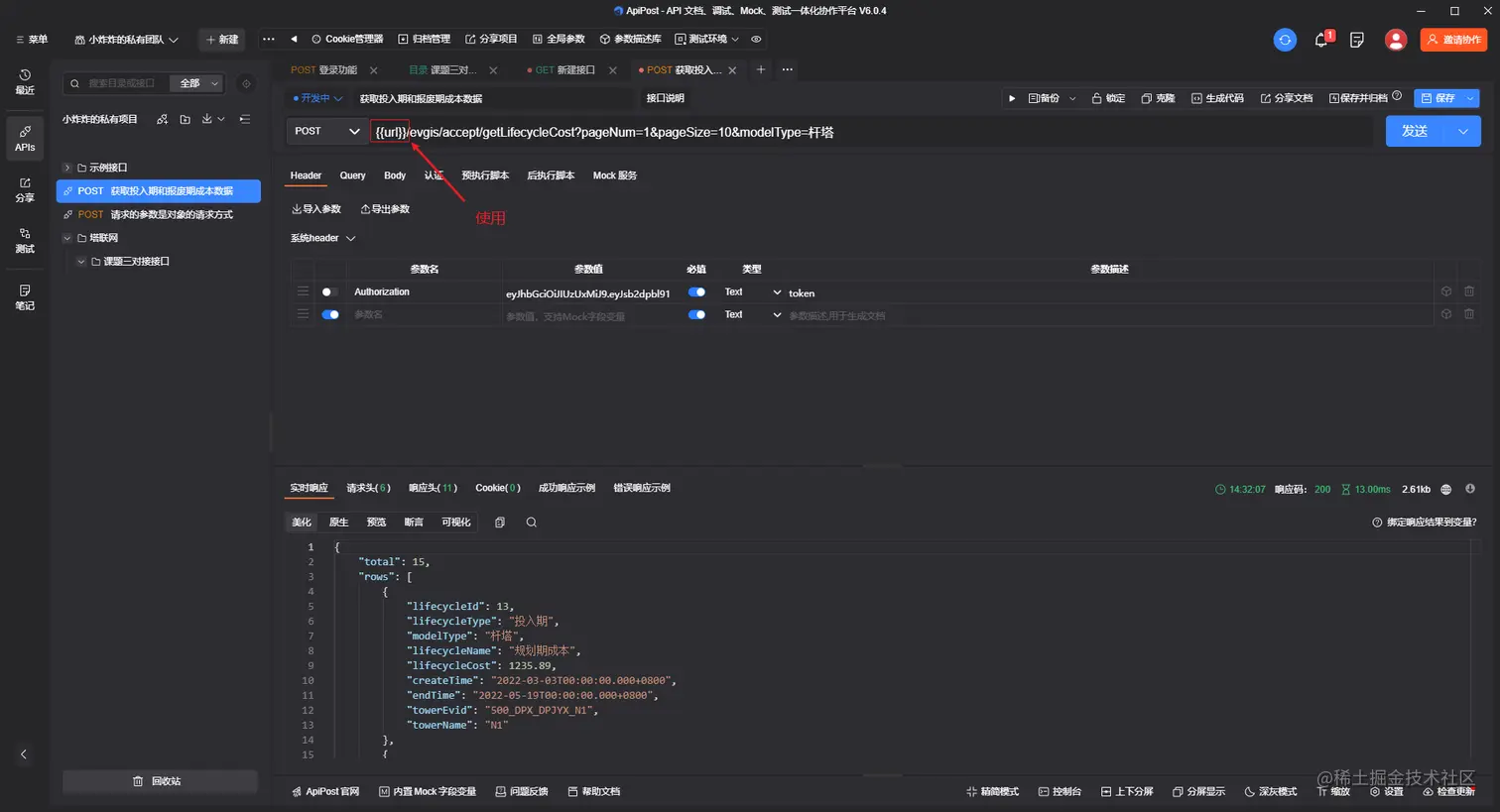Click the blue sync refresh icon
This screenshot has height=812, width=1500.
1285,40
